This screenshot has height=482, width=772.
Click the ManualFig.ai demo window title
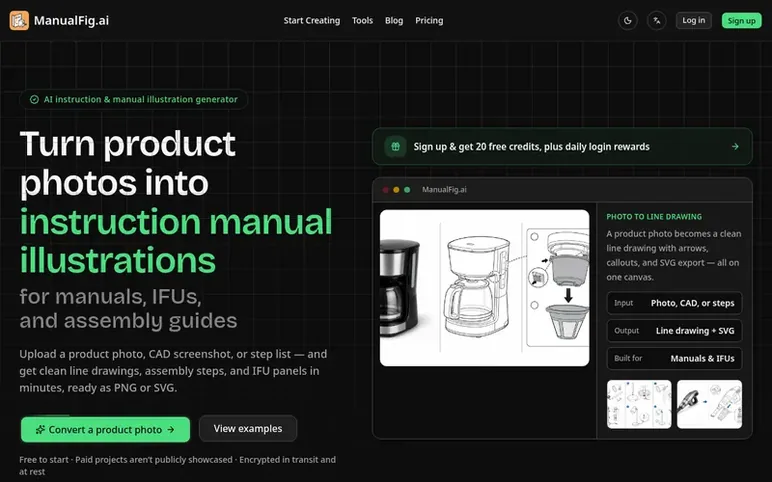[444, 190]
